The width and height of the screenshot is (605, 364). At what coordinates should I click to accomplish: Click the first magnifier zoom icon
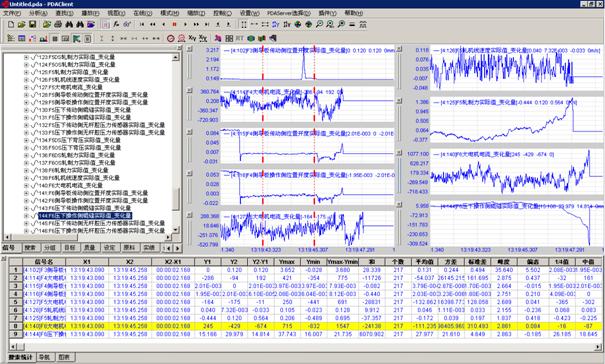pos(319,24)
